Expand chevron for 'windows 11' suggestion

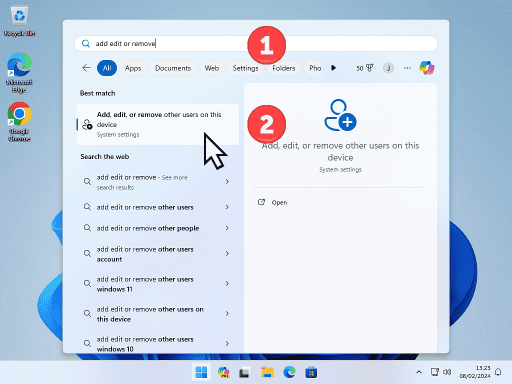pos(227,284)
